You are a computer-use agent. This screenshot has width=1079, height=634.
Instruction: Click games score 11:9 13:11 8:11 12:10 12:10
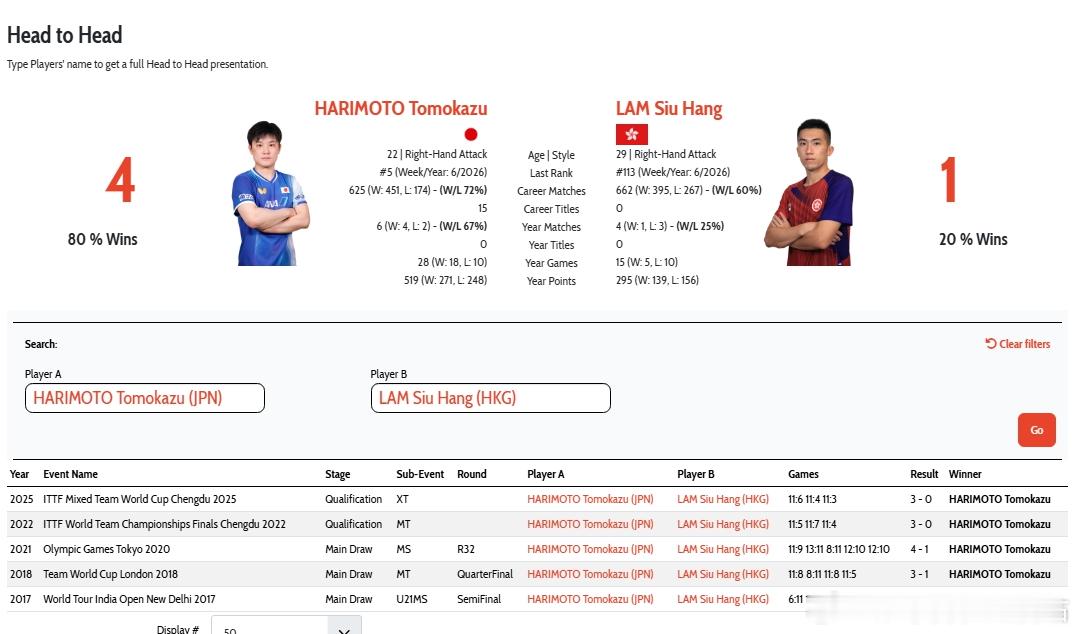839,549
